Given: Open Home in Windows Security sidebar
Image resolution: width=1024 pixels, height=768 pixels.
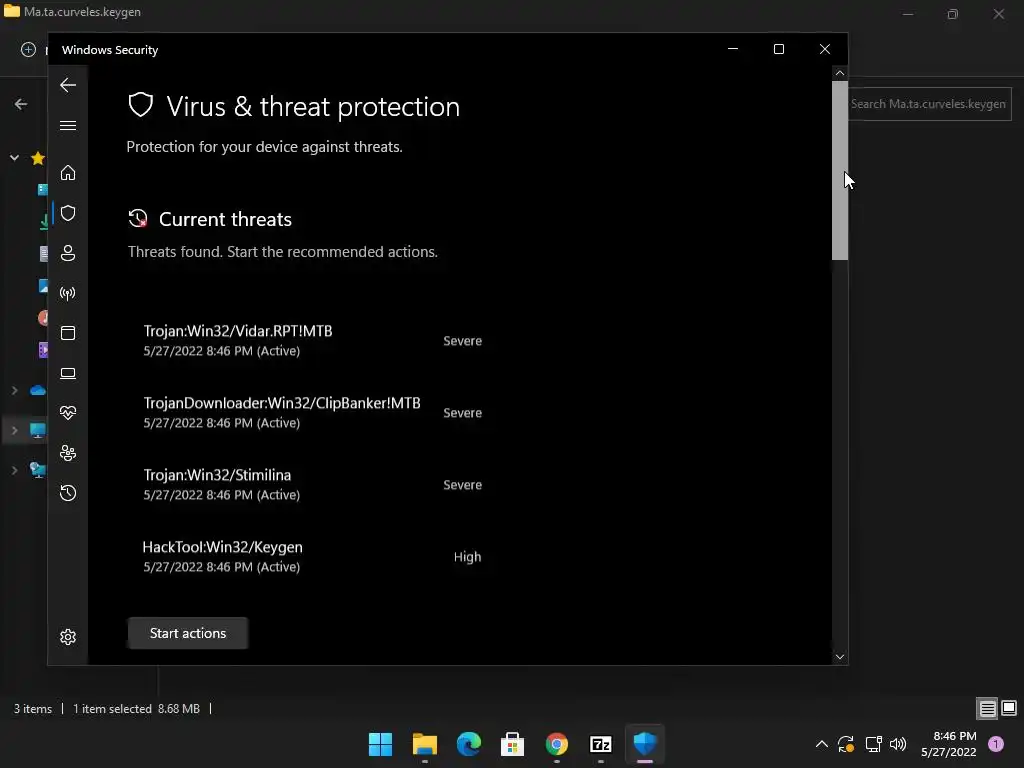Looking at the screenshot, I should 68,173.
